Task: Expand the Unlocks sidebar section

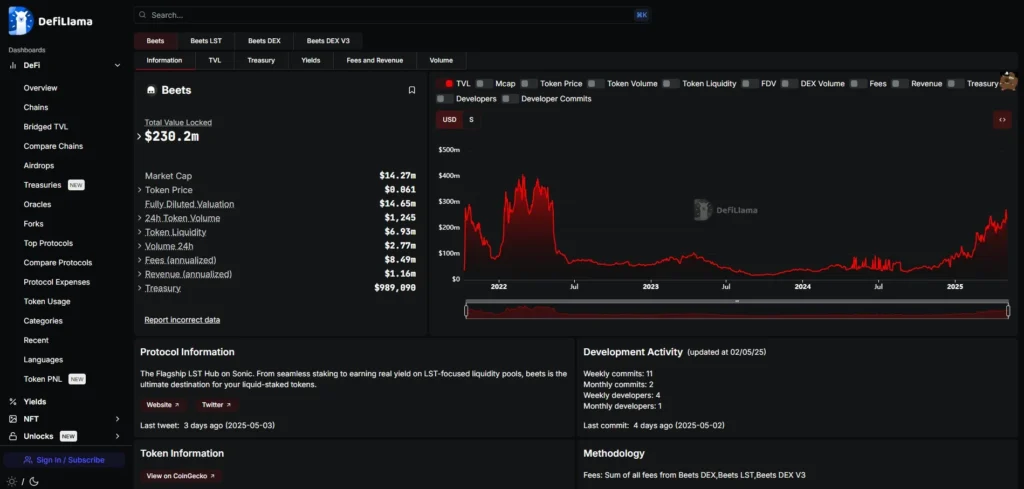Action: coord(118,436)
